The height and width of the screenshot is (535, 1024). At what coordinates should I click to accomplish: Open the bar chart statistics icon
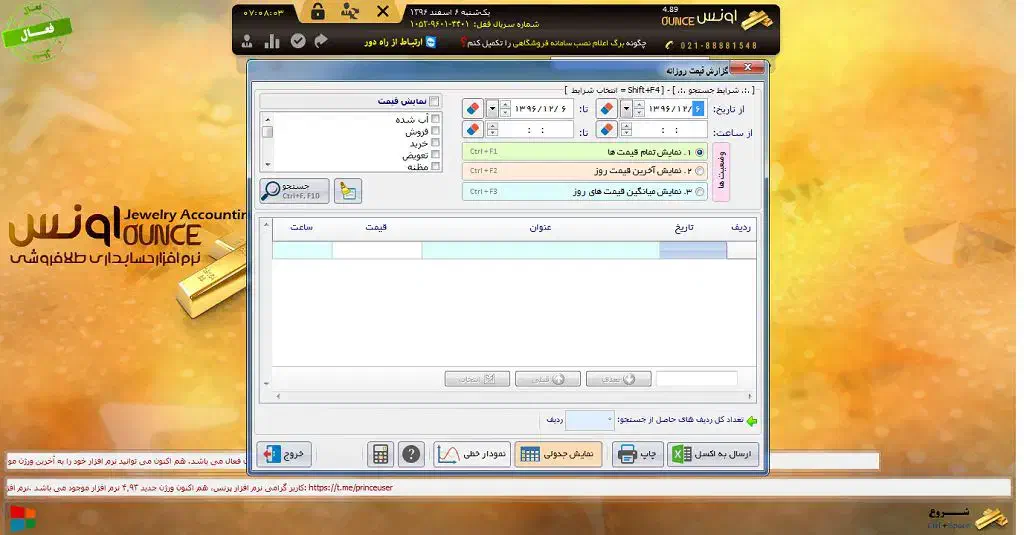[272, 41]
